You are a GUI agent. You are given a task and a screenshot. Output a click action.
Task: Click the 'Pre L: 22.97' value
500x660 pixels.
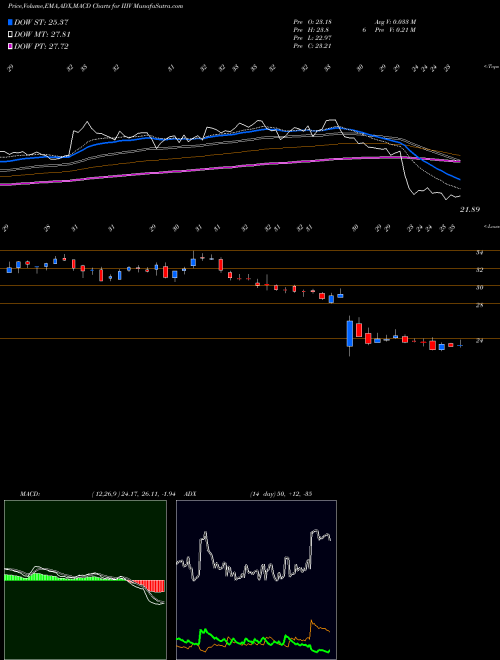[x=313, y=38]
